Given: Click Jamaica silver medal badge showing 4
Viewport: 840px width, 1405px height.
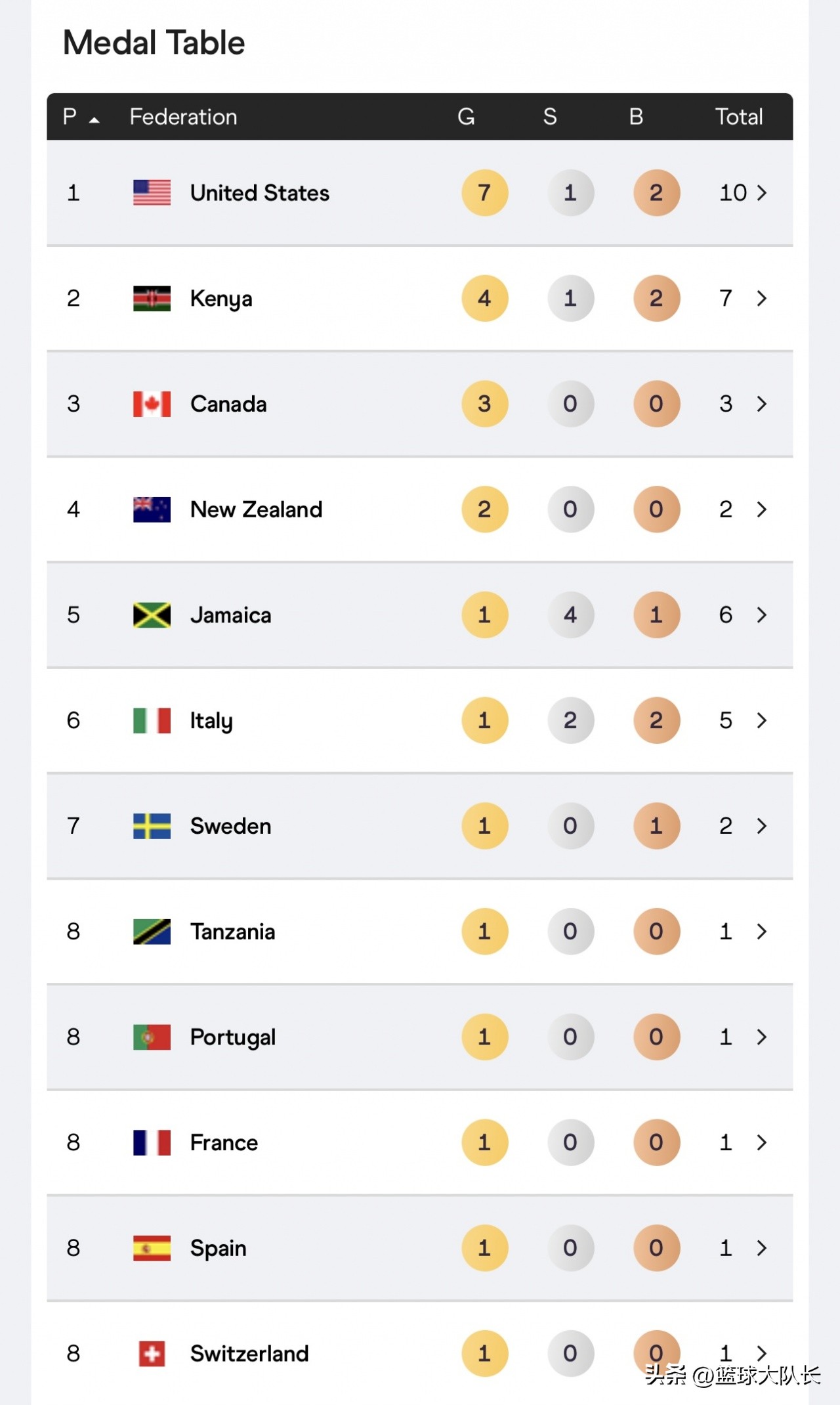Looking at the screenshot, I should click(570, 615).
